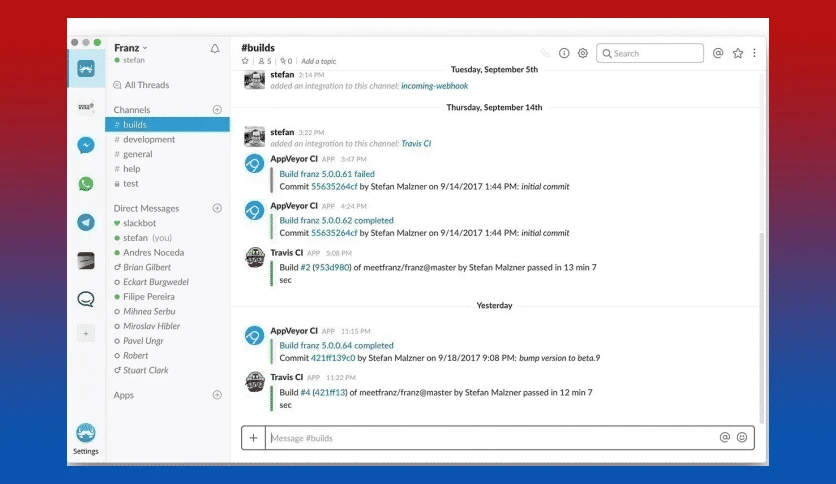Open the Channels section header
This screenshot has height=484, width=836.
132,110
